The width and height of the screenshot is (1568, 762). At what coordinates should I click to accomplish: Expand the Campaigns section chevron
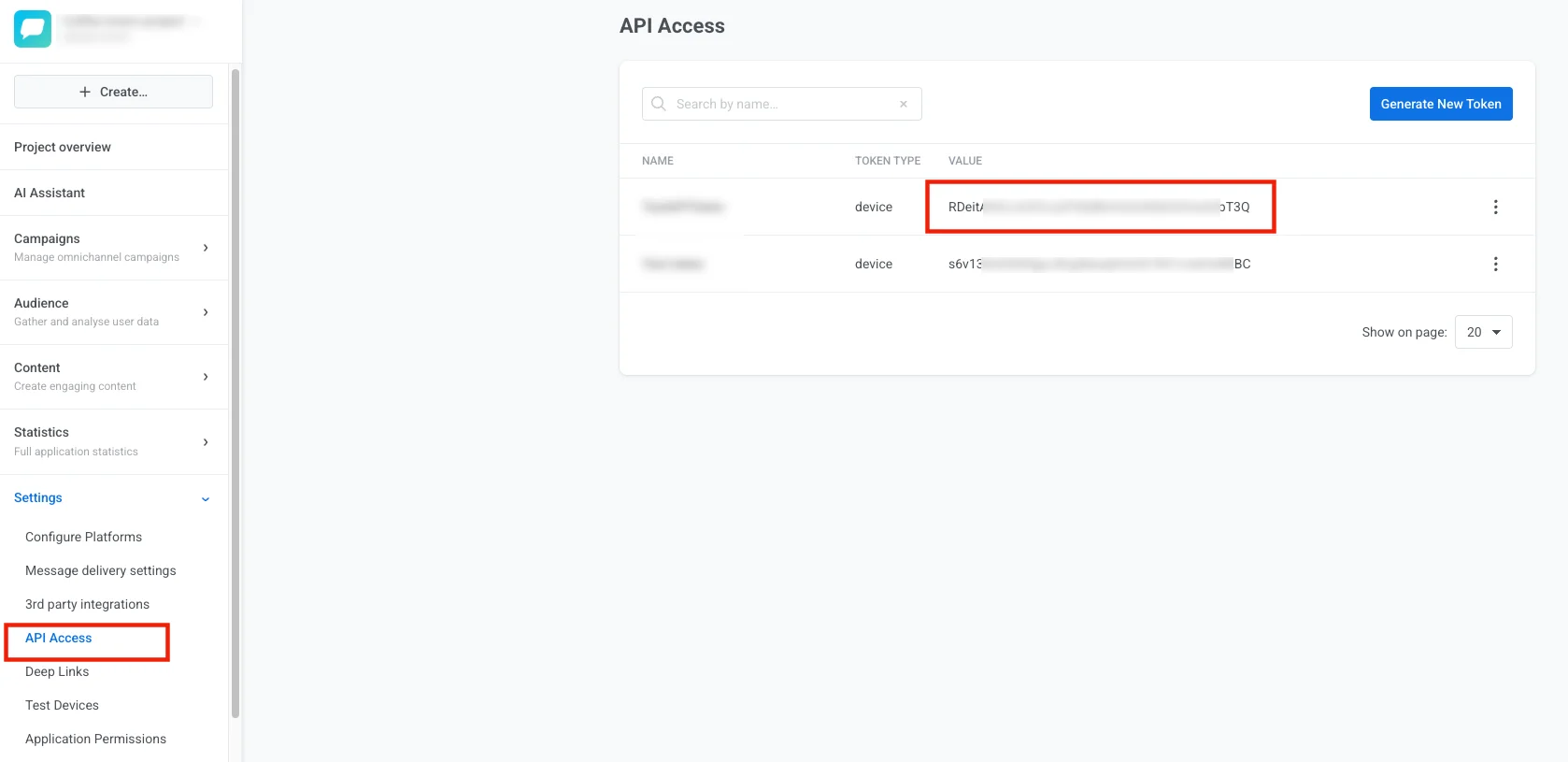pyautogui.click(x=206, y=248)
